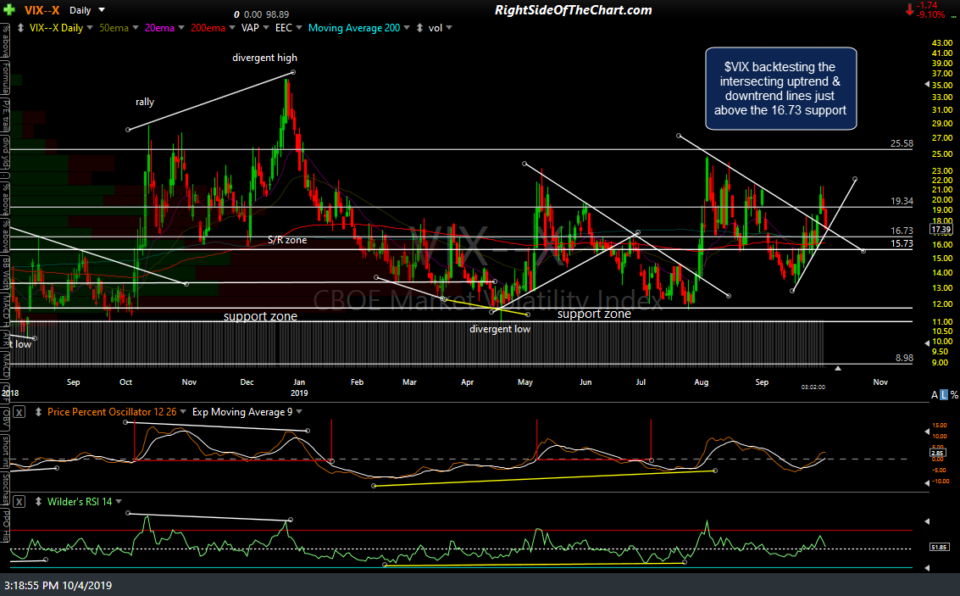This screenshot has width=960, height=596.
Task: Close the RSI panel with its X button
Action: pos(18,503)
